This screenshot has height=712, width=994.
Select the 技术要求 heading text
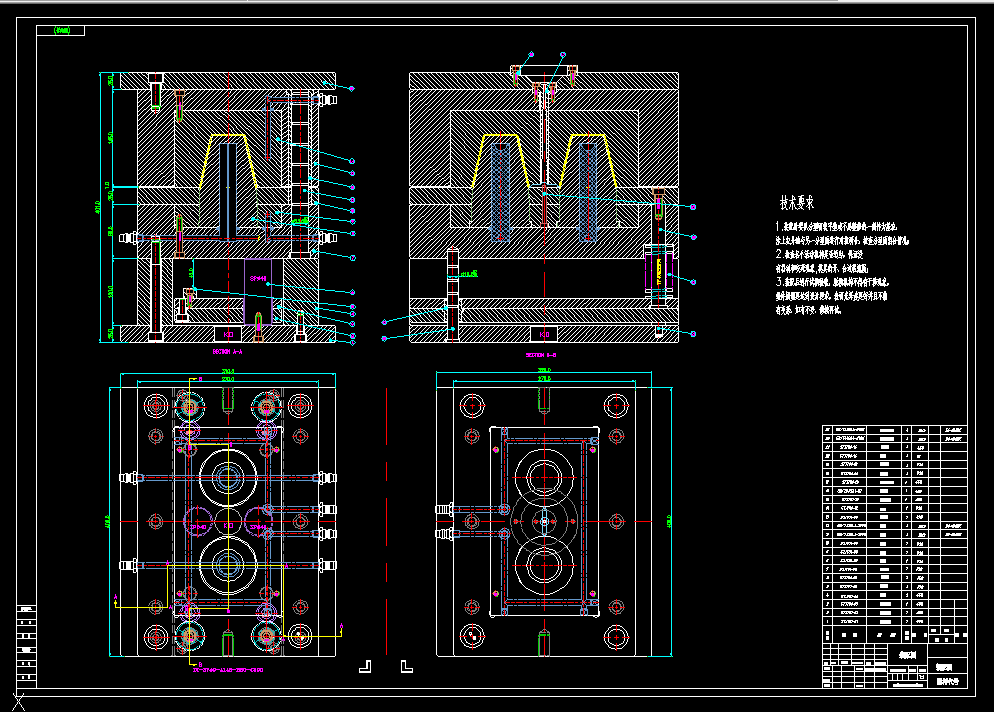797,203
